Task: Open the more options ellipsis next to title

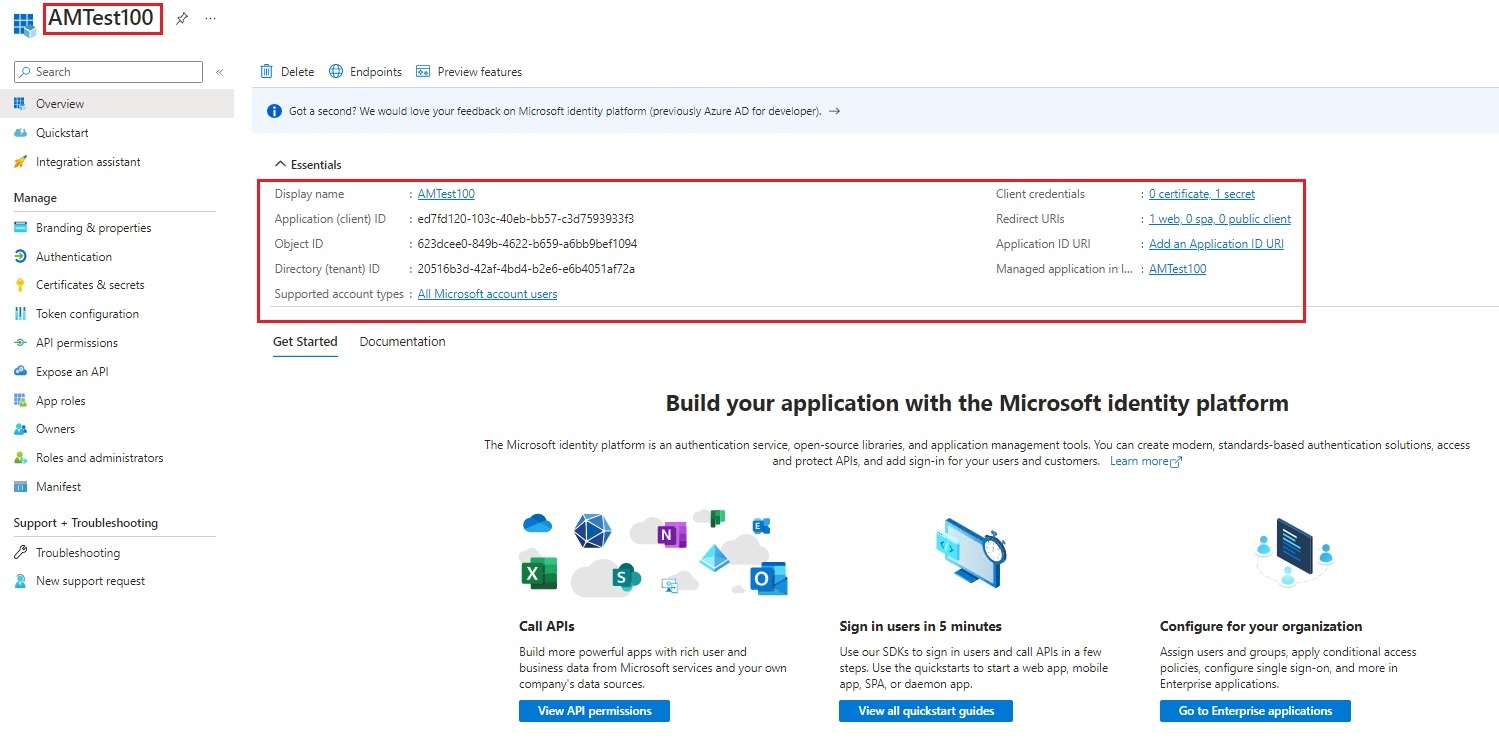Action: pyautogui.click(x=210, y=18)
